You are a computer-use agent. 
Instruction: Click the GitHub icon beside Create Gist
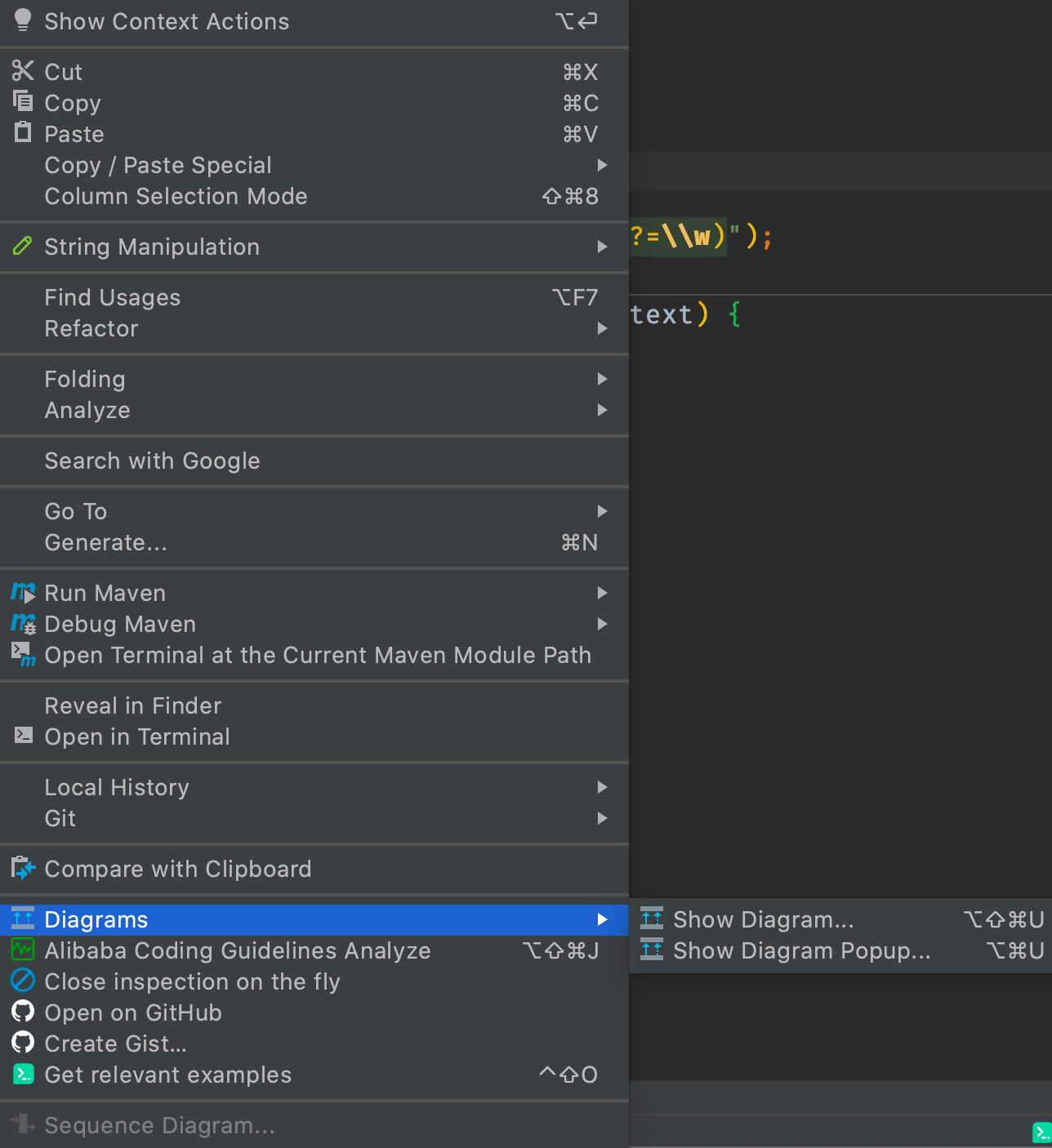click(23, 1043)
